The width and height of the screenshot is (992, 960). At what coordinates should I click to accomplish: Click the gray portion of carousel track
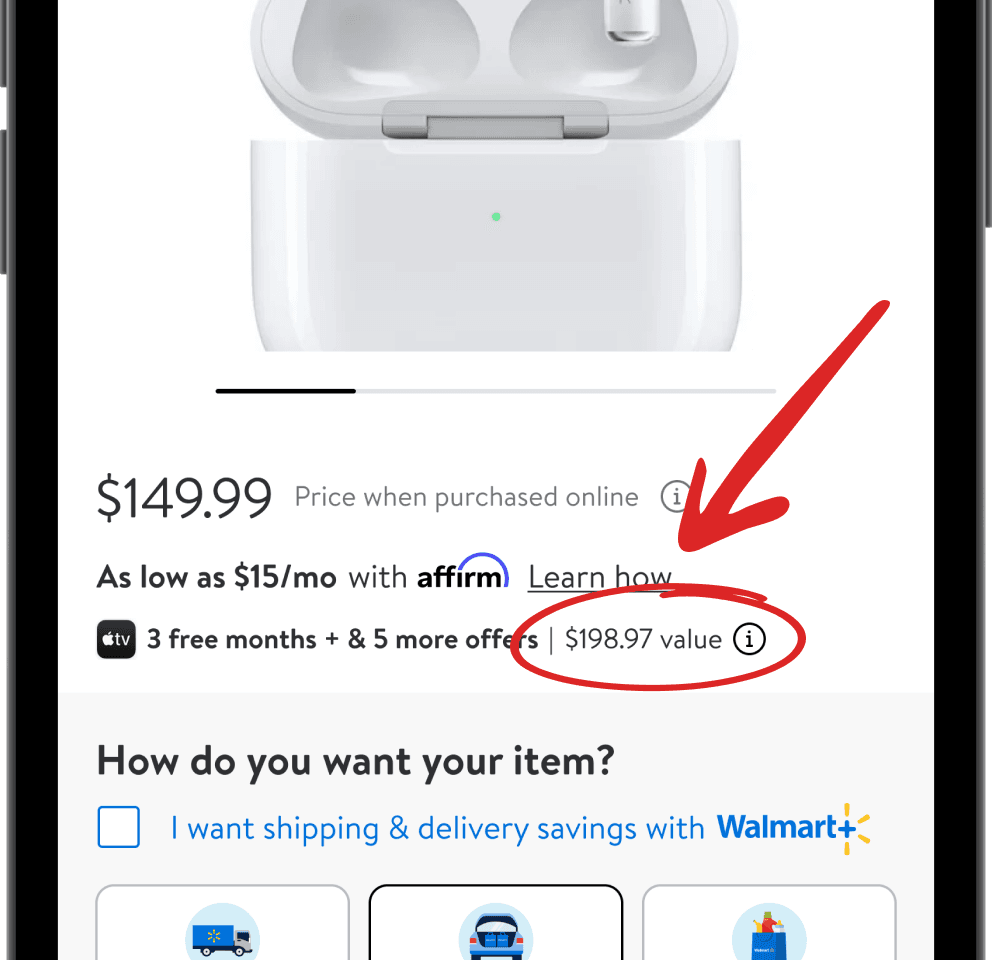tap(566, 391)
